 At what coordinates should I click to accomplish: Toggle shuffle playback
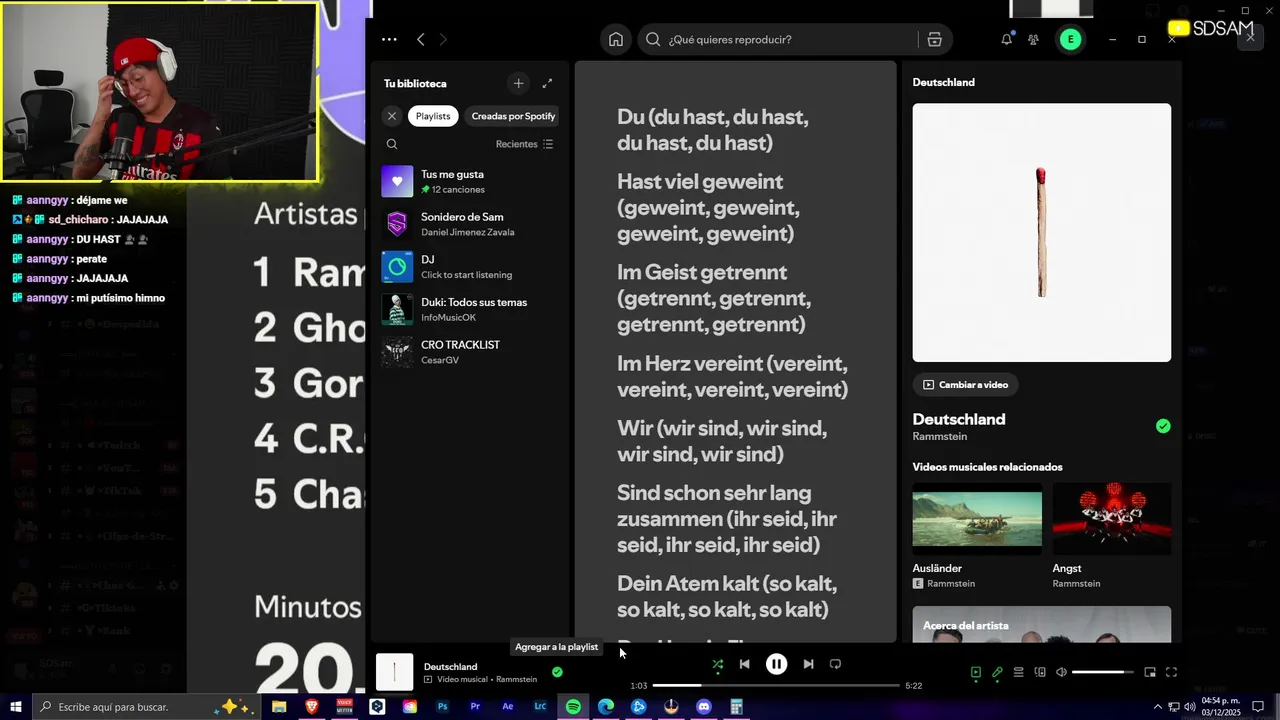pyautogui.click(x=717, y=664)
